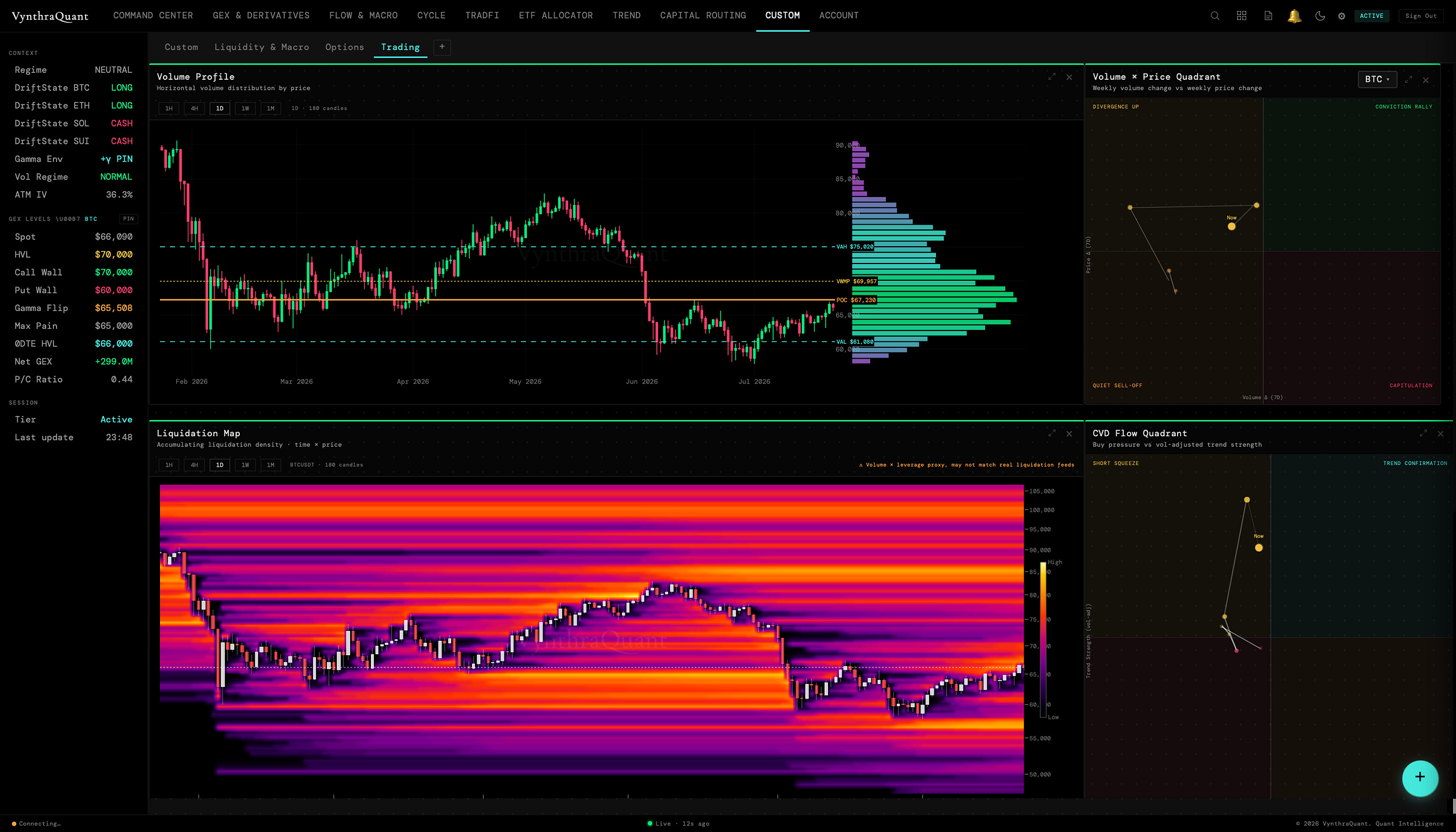The width and height of the screenshot is (1456, 832).
Task: Switch to the Options tab
Action: (x=344, y=47)
